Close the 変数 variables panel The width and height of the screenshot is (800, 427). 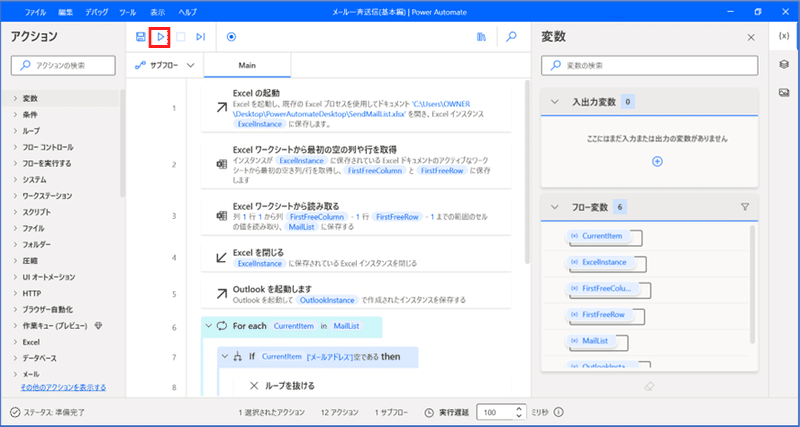coord(751,37)
